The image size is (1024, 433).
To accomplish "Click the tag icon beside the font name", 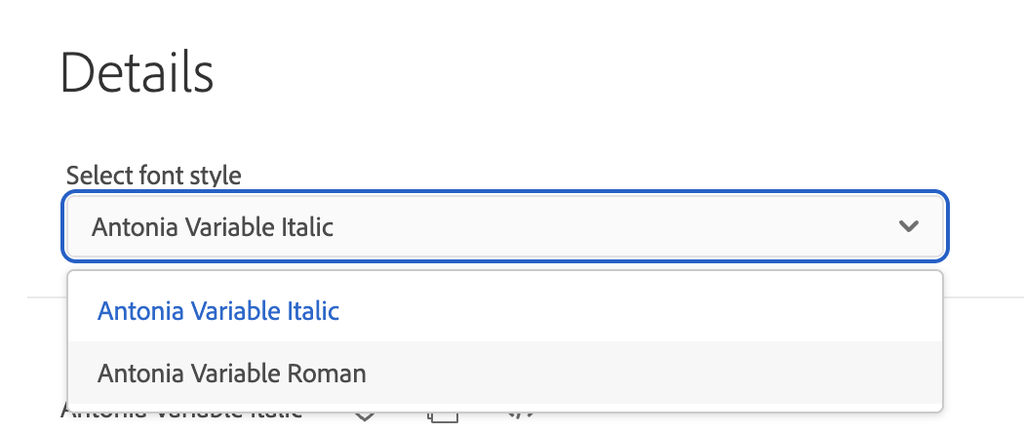I will pyautogui.click(x=365, y=415).
